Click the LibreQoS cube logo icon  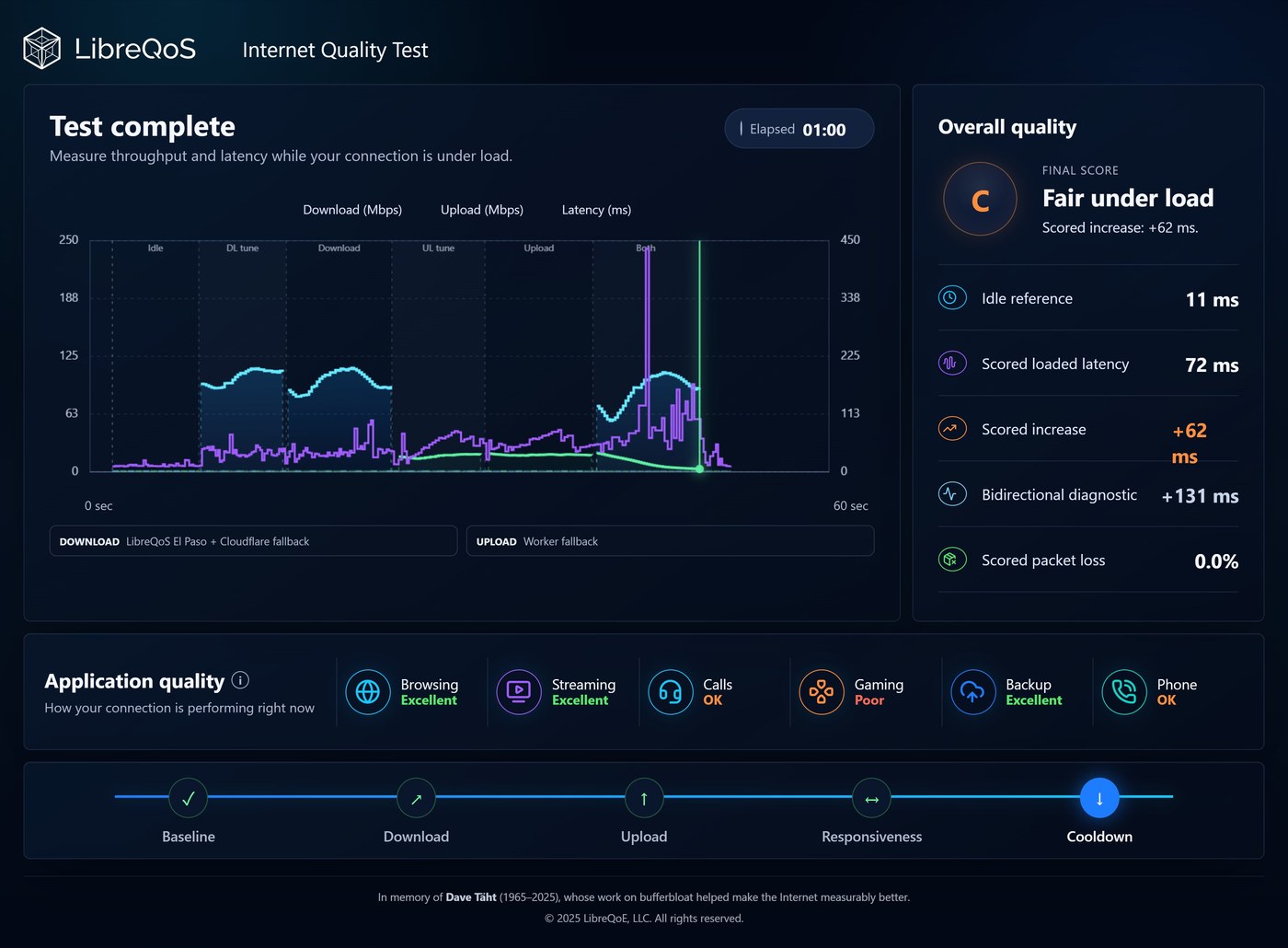pyautogui.click(x=41, y=49)
